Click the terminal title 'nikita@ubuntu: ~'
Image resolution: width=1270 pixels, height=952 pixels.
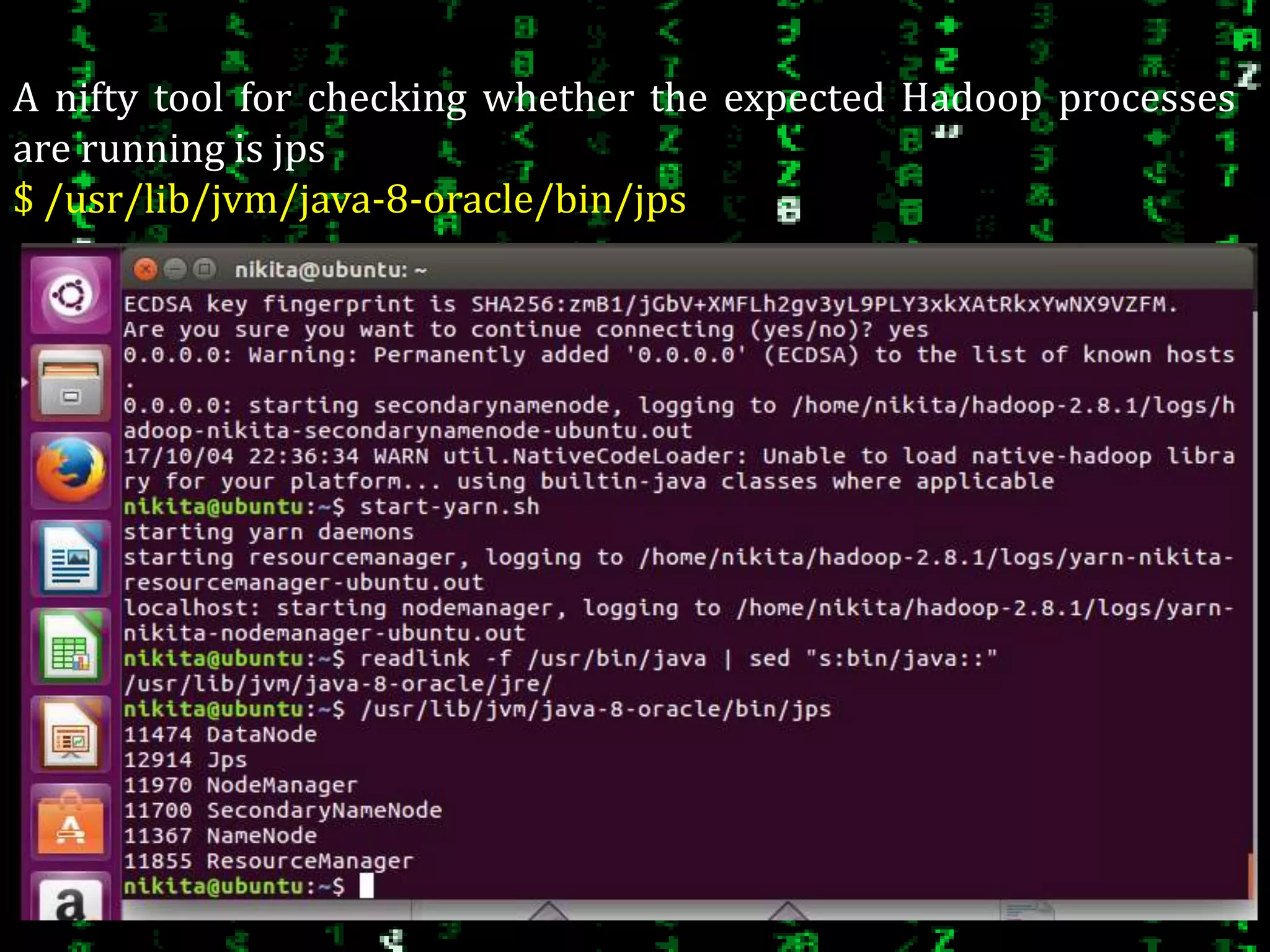[331, 270]
